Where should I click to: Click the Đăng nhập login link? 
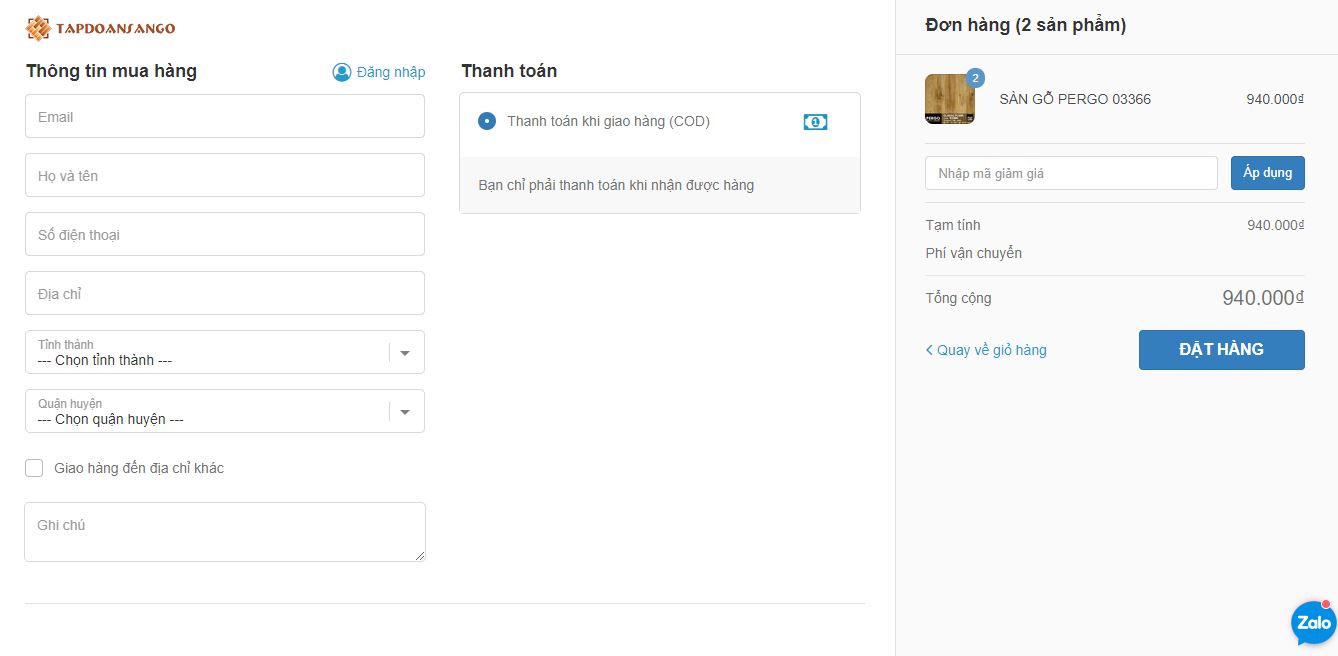(x=391, y=72)
